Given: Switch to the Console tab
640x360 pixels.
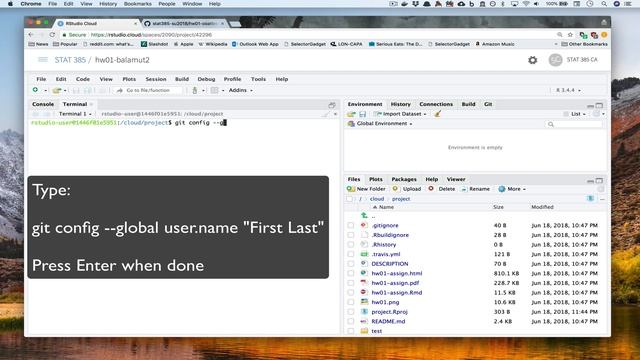Looking at the screenshot, I should [x=43, y=104].
